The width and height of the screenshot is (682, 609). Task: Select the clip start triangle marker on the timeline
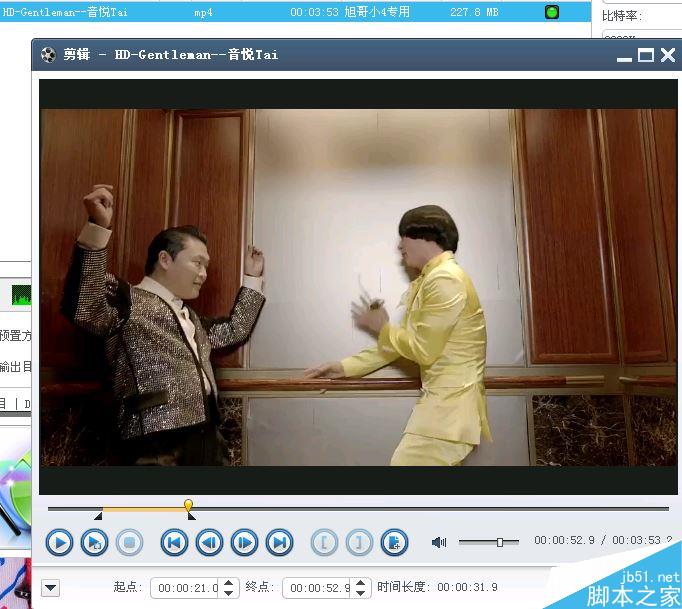click(98, 516)
